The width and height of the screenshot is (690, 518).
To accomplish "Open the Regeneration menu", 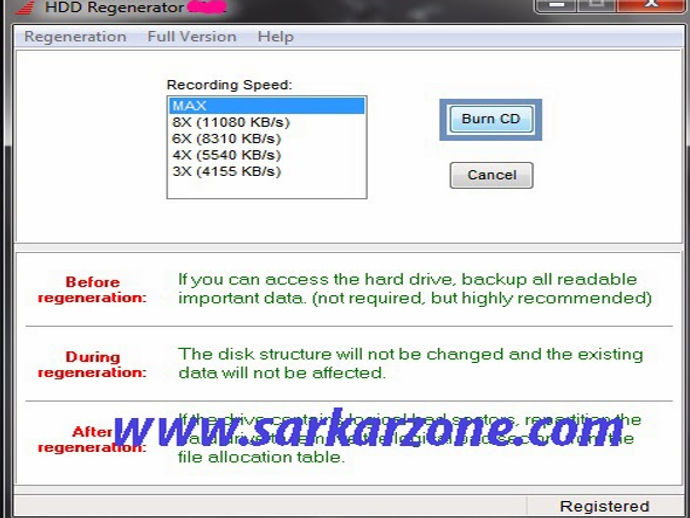I will pyautogui.click(x=75, y=37).
